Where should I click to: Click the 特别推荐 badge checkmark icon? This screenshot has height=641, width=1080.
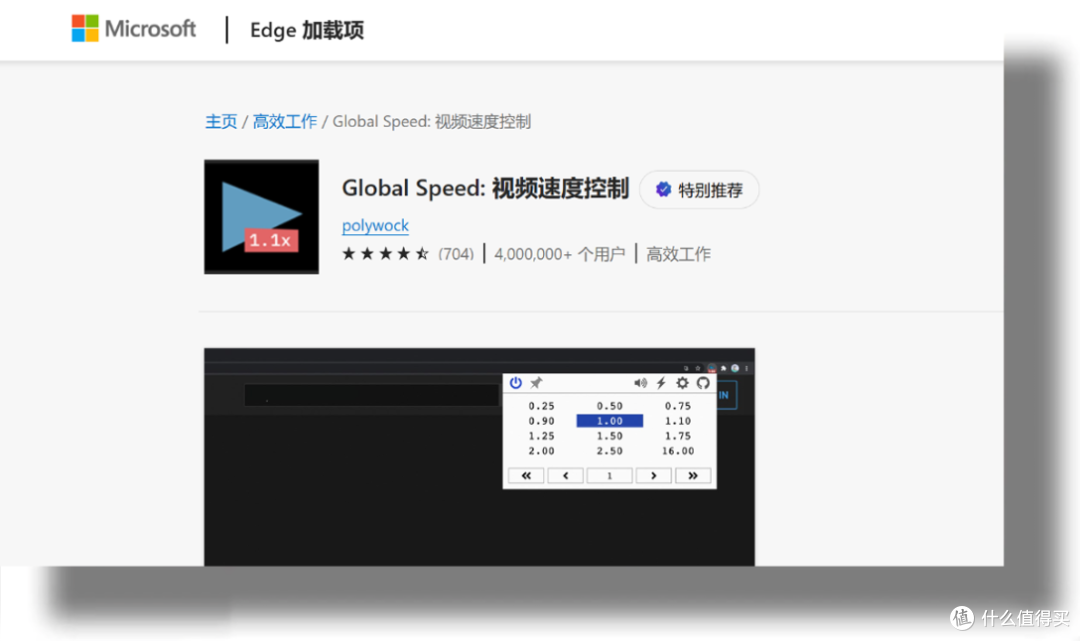coord(664,190)
